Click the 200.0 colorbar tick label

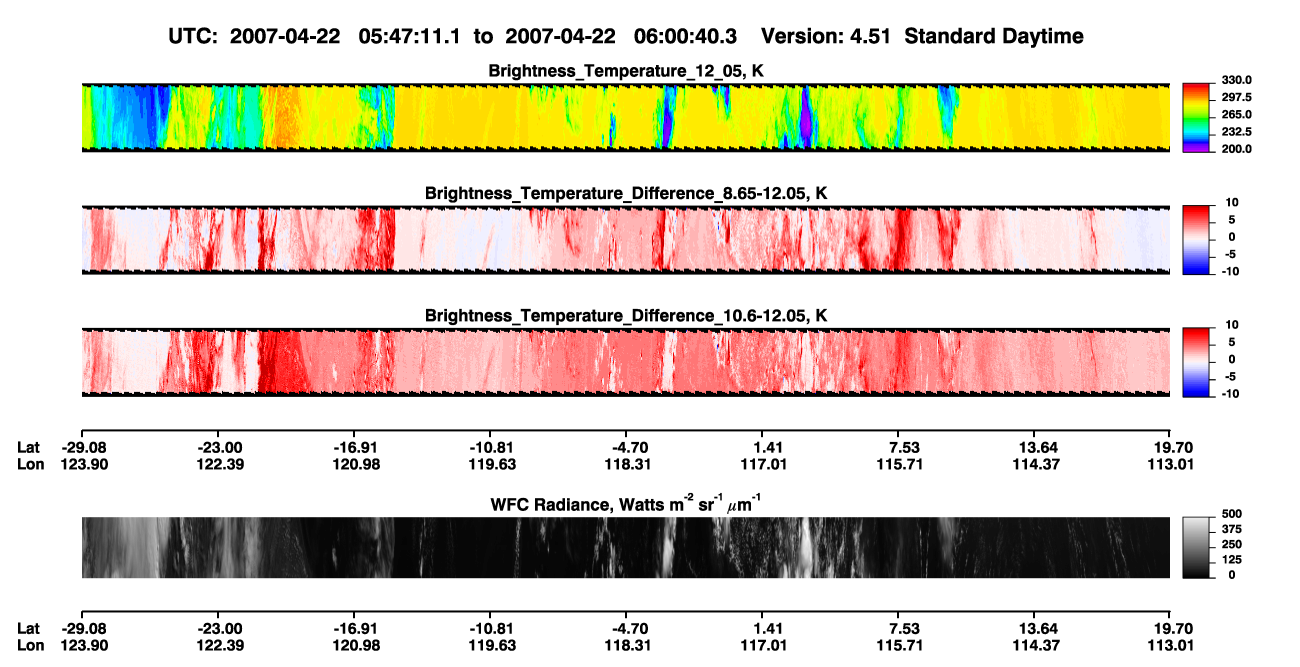point(1239,148)
